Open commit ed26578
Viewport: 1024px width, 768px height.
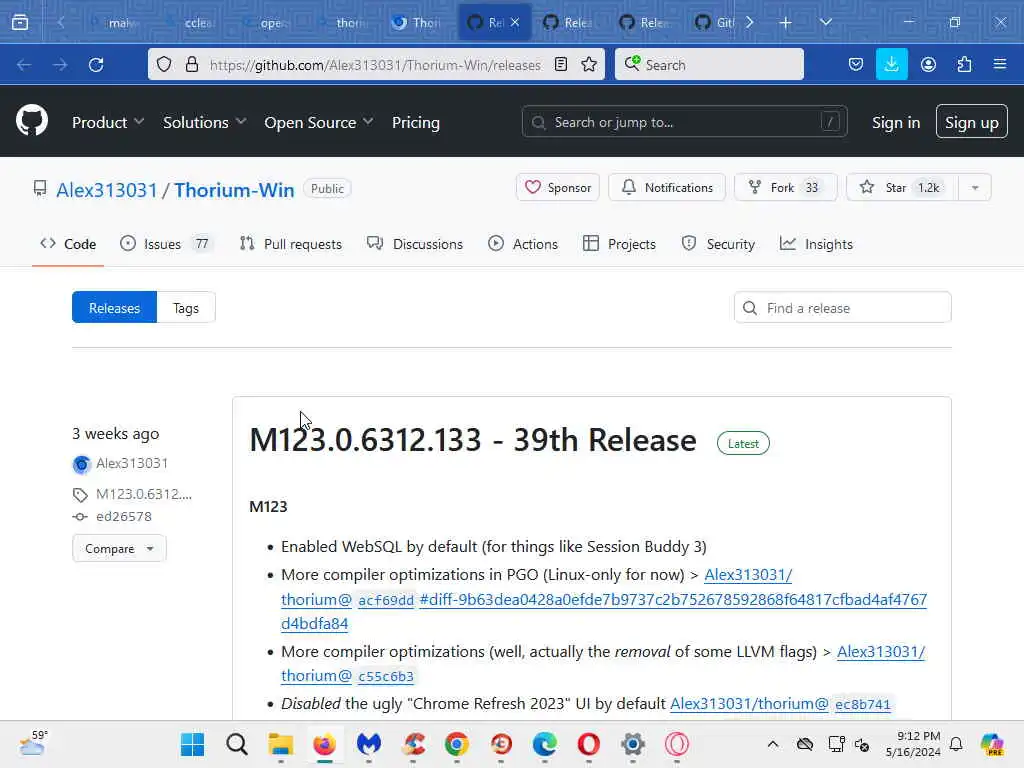(123, 517)
